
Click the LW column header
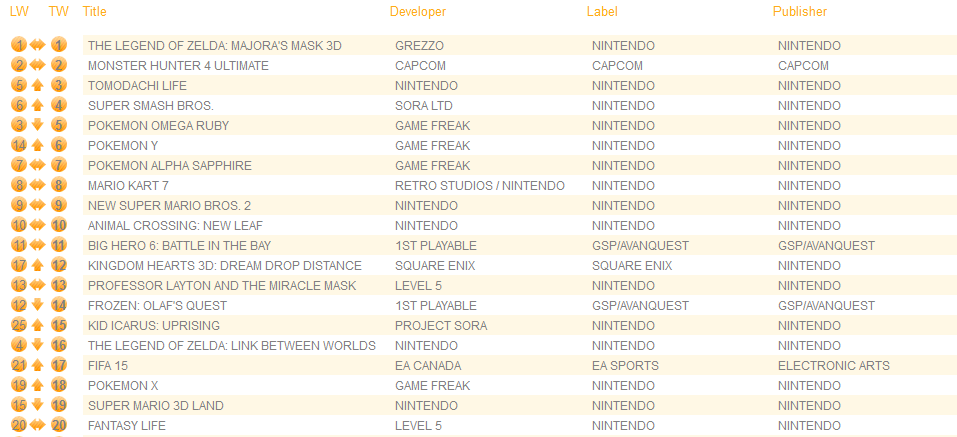[20, 12]
